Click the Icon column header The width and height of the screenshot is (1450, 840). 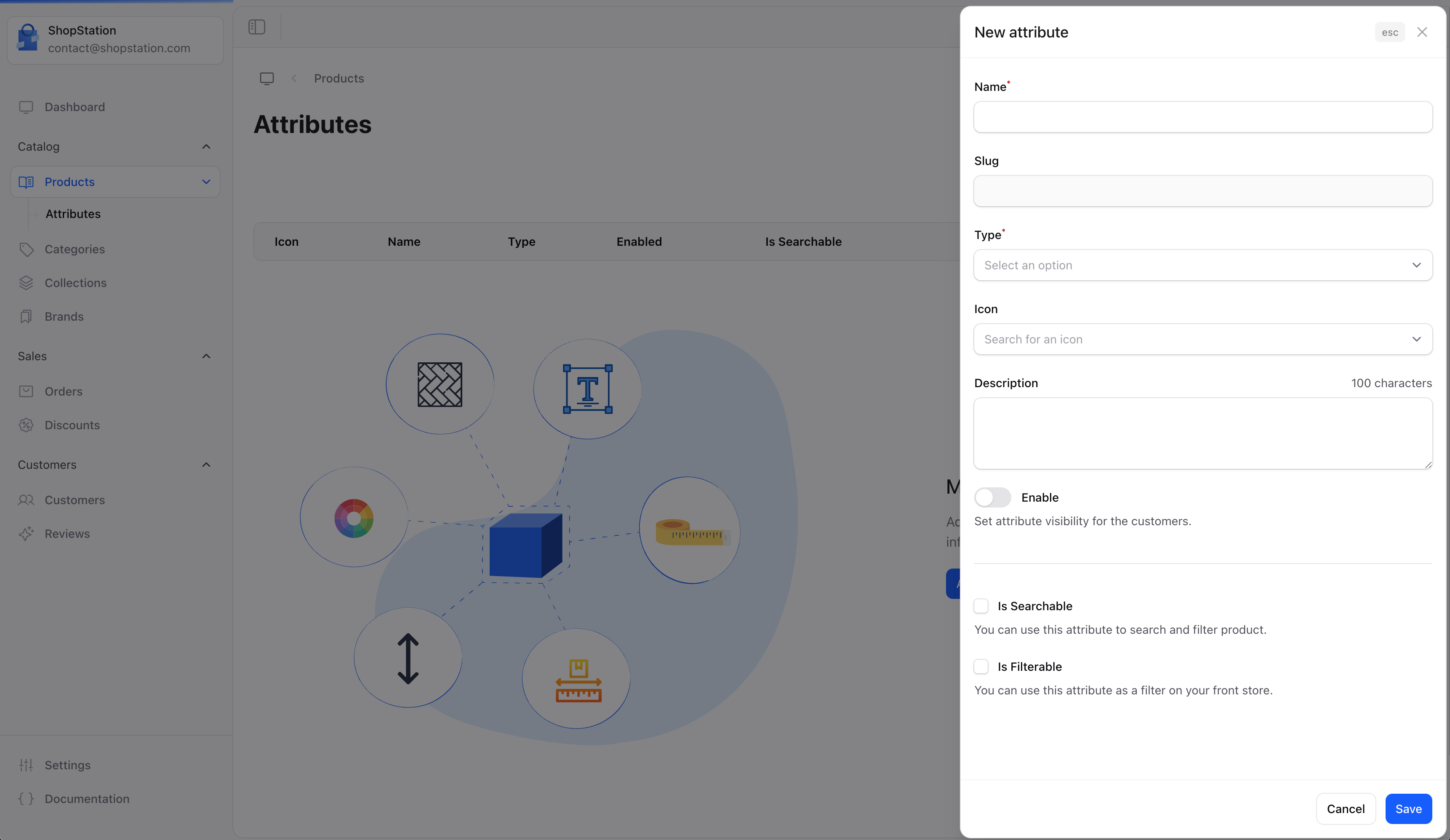pos(287,242)
